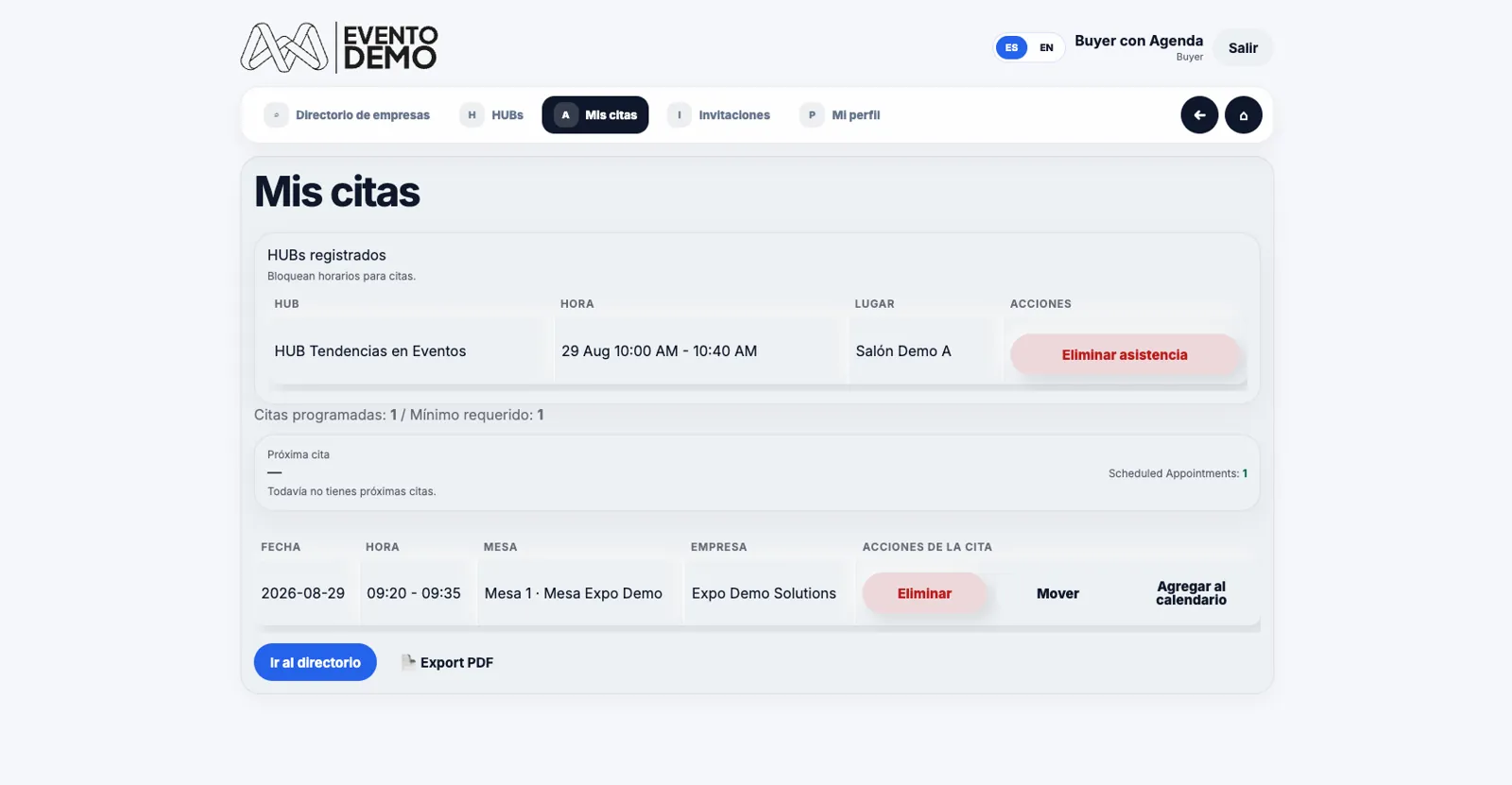
Task: Click the Ir al directorio button
Action: (x=316, y=662)
